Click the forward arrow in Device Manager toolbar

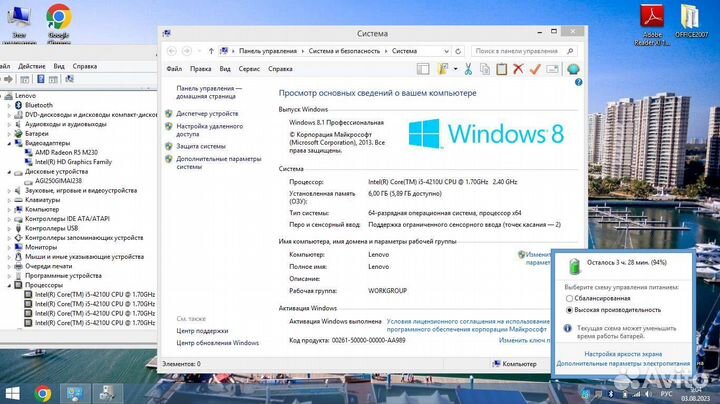click(8, 79)
